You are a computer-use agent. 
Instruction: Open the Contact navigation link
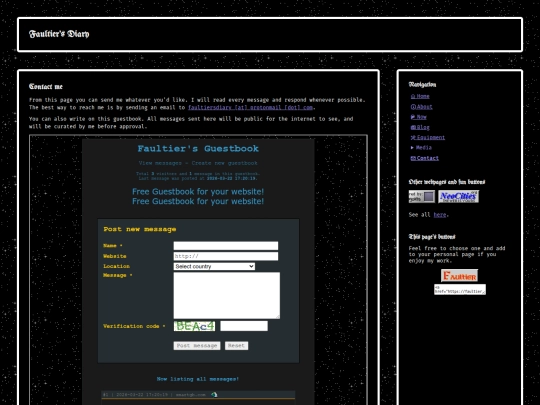425,158
